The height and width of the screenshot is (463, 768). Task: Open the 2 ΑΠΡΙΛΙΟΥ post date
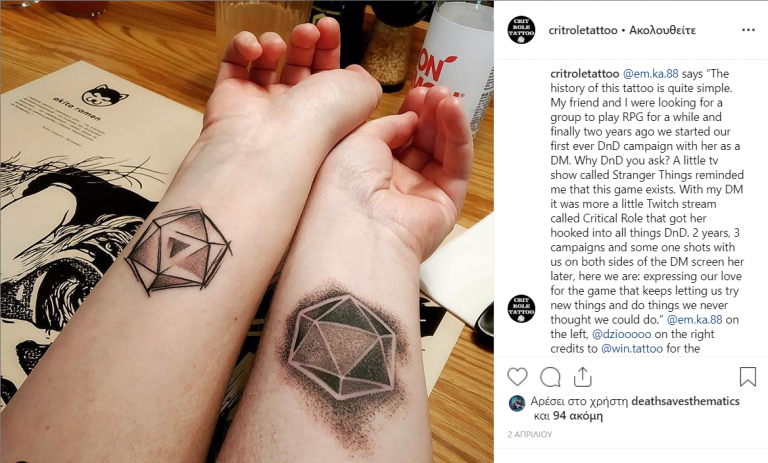tap(529, 434)
